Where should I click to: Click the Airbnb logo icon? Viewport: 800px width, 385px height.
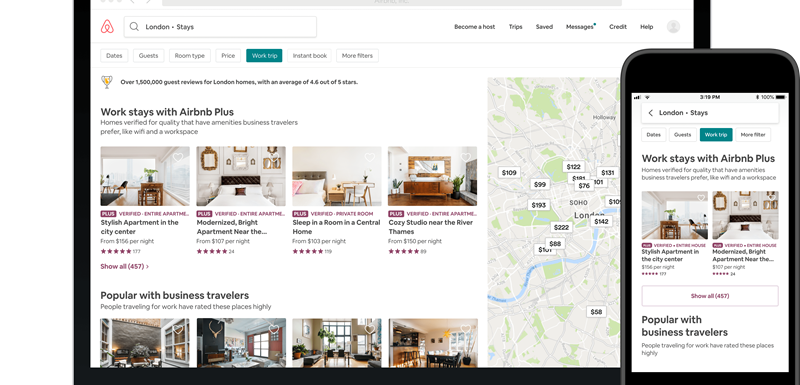107,27
